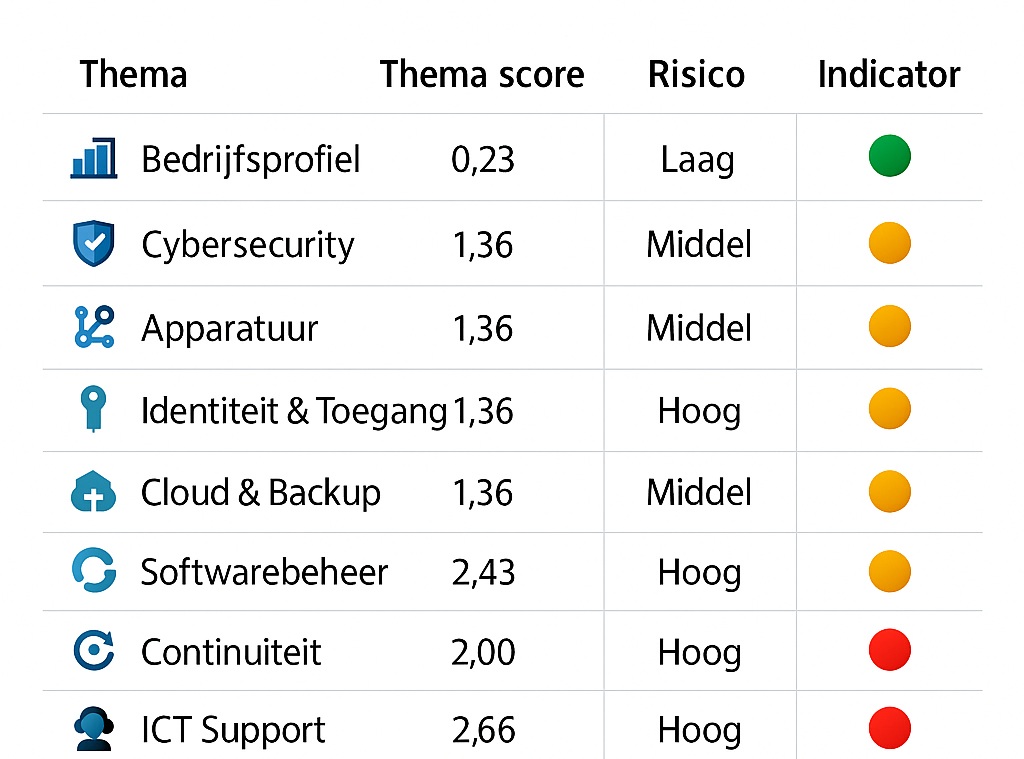The height and width of the screenshot is (759, 1024).
Task: Open the Cybersecurity theme label
Action: (x=248, y=245)
